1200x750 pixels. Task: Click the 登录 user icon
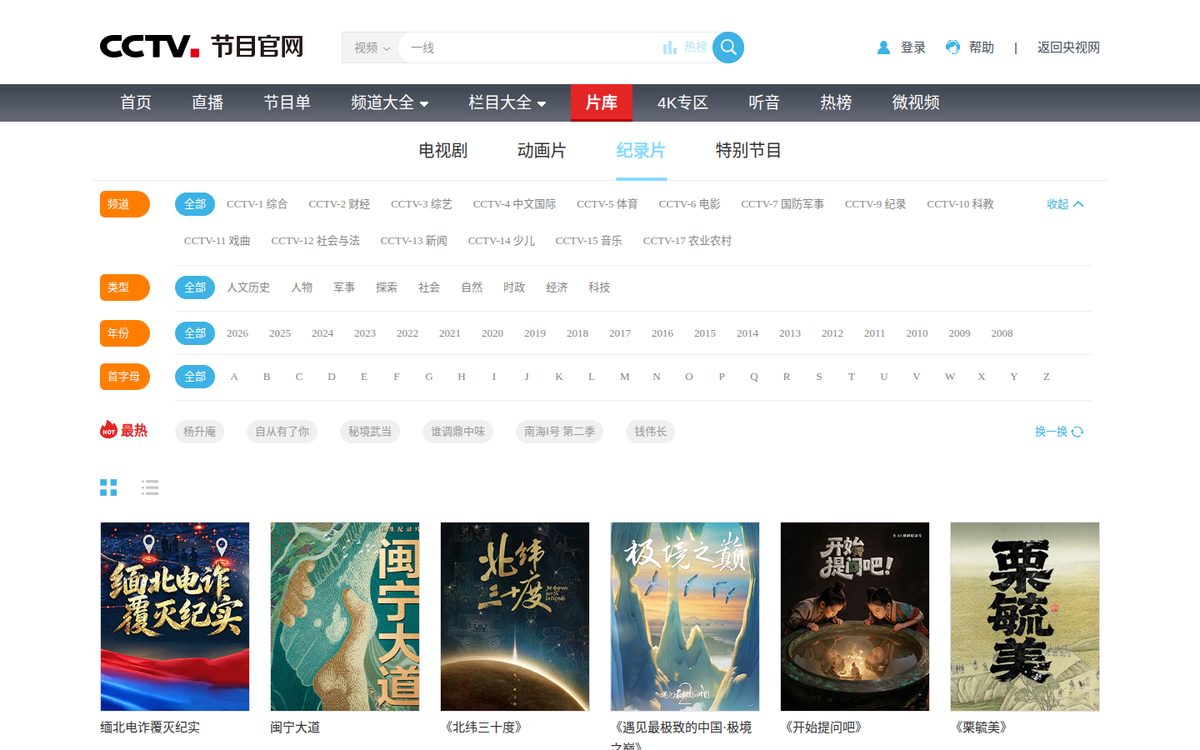(x=883, y=47)
